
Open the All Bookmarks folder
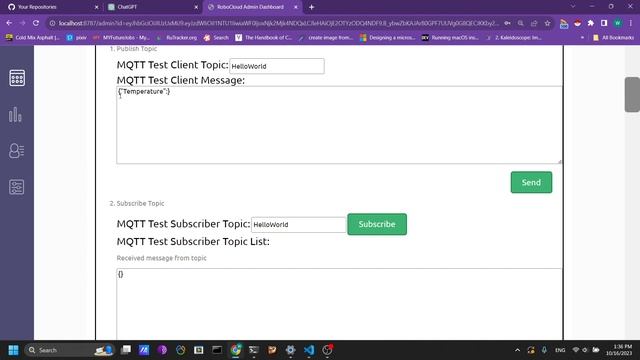[x=613, y=38]
